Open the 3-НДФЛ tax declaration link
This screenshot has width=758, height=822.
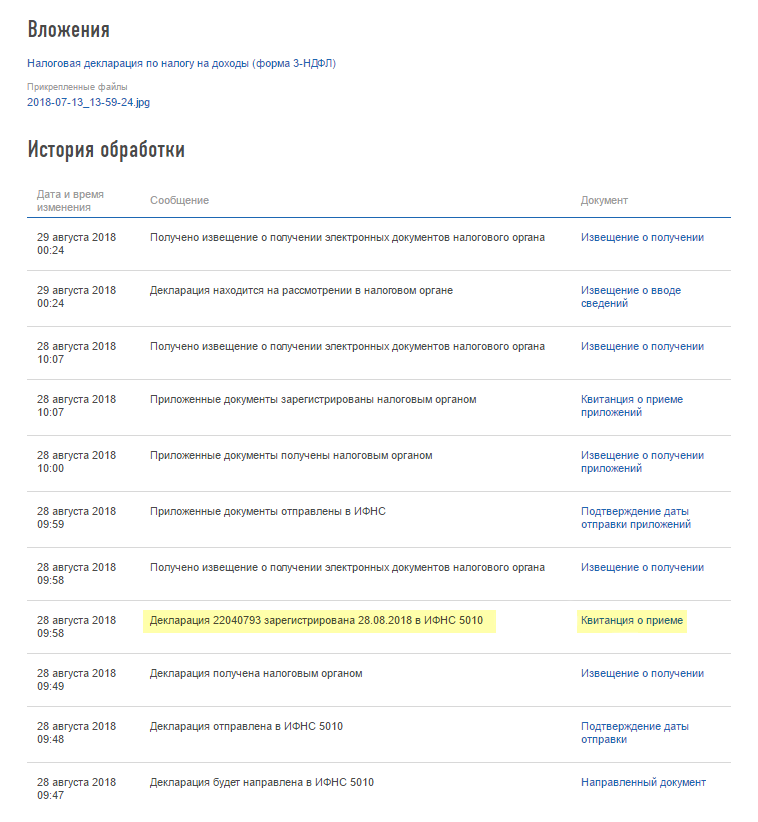(x=181, y=63)
